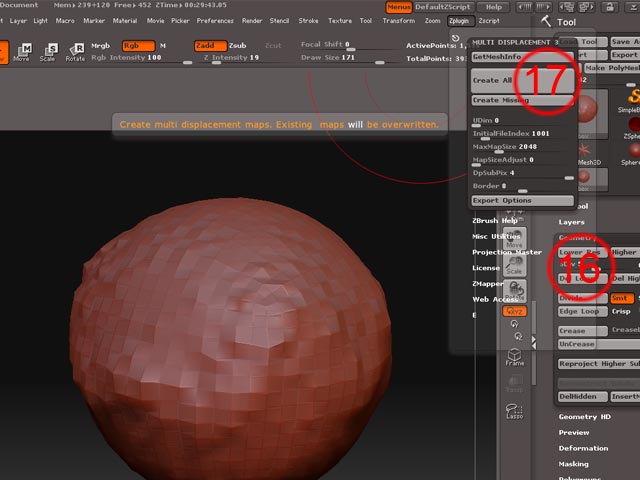The height and width of the screenshot is (480, 640).
Task: Click the Rotate icon in the right shelf
Action: coord(514,291)
